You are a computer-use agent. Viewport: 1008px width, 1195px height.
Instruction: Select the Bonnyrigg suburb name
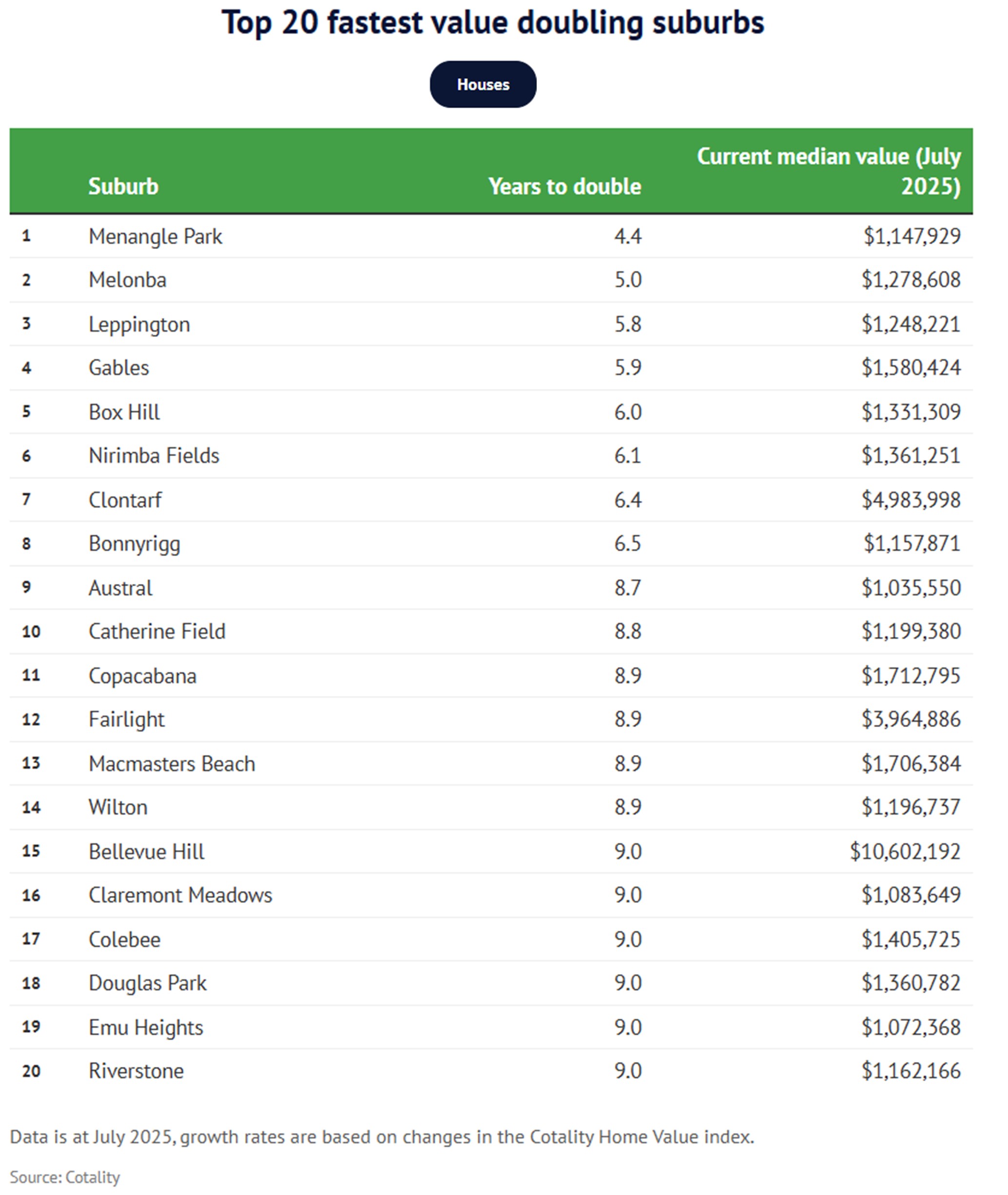pyautogui.click(x=134, y=544)
